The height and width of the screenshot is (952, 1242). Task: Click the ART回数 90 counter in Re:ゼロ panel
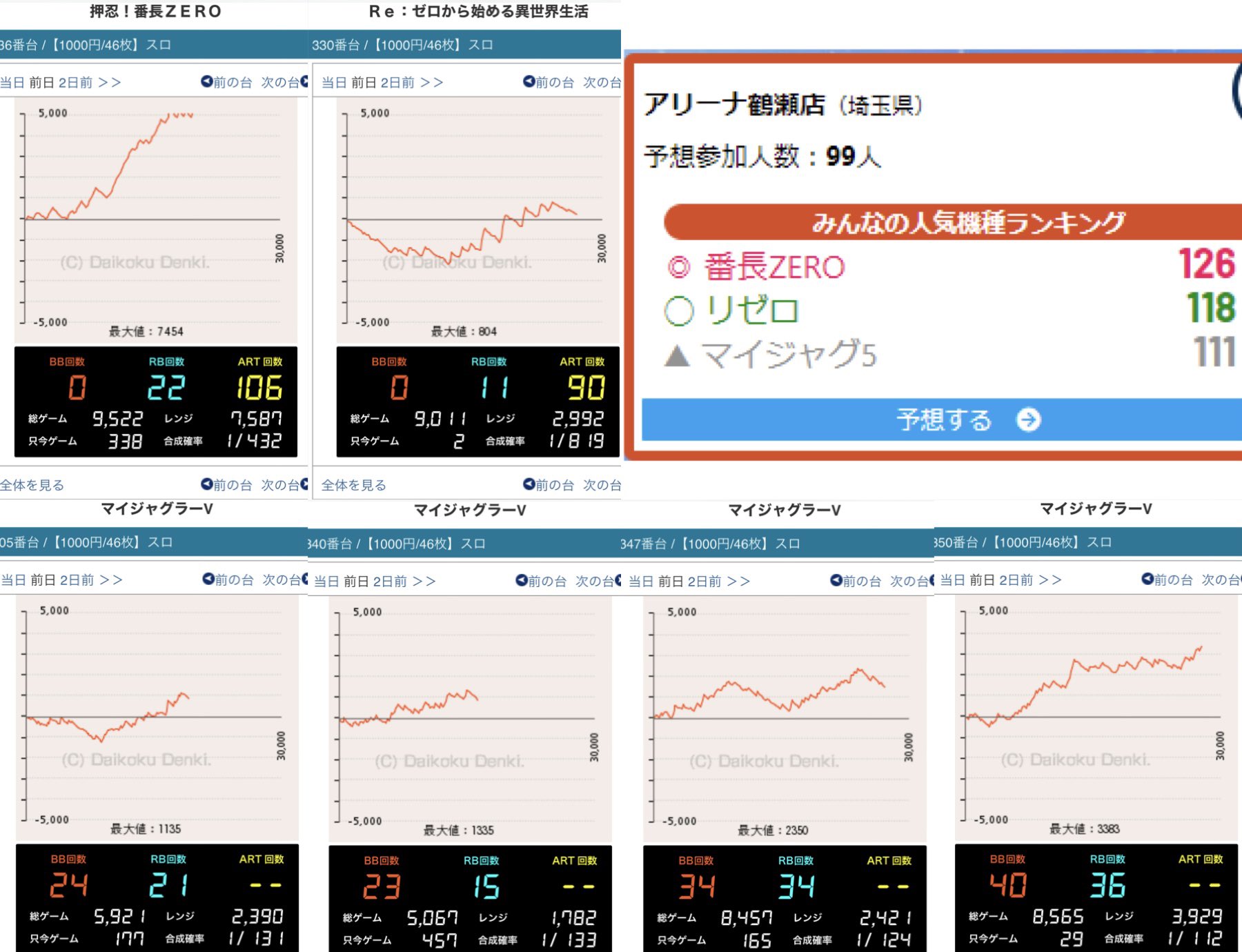click(586, 388)
